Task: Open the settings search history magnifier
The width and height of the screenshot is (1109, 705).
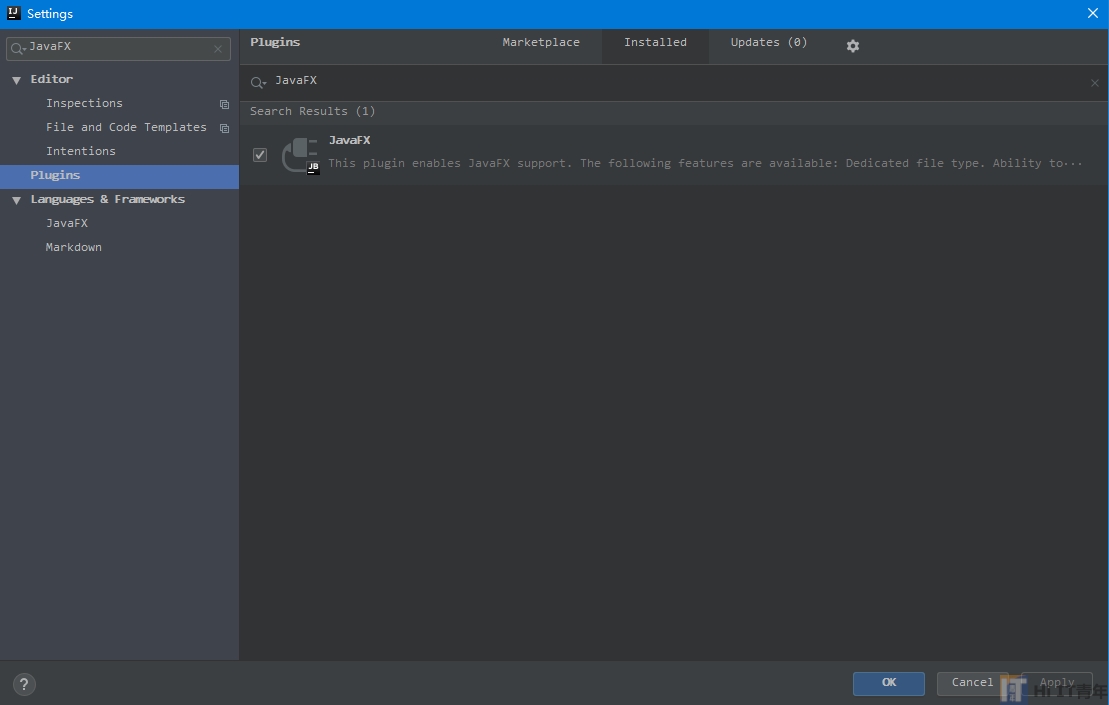Action: point(18,49)
